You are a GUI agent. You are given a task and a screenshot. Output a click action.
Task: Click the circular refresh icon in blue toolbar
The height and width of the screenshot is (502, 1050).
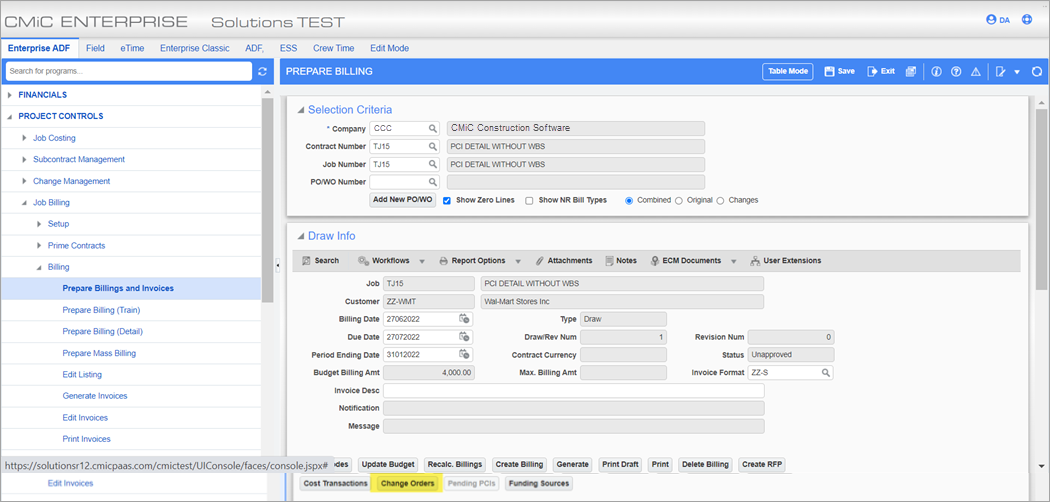[x=1037, y=72]
